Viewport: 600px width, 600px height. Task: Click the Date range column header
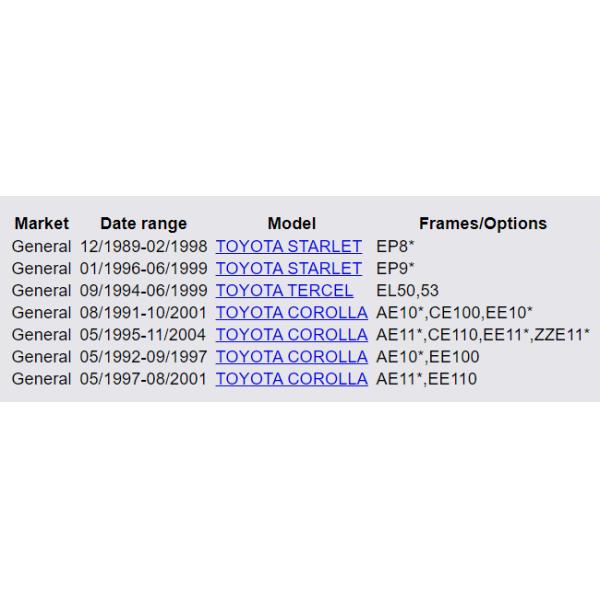pyautogui.click(x=143, y=223)
